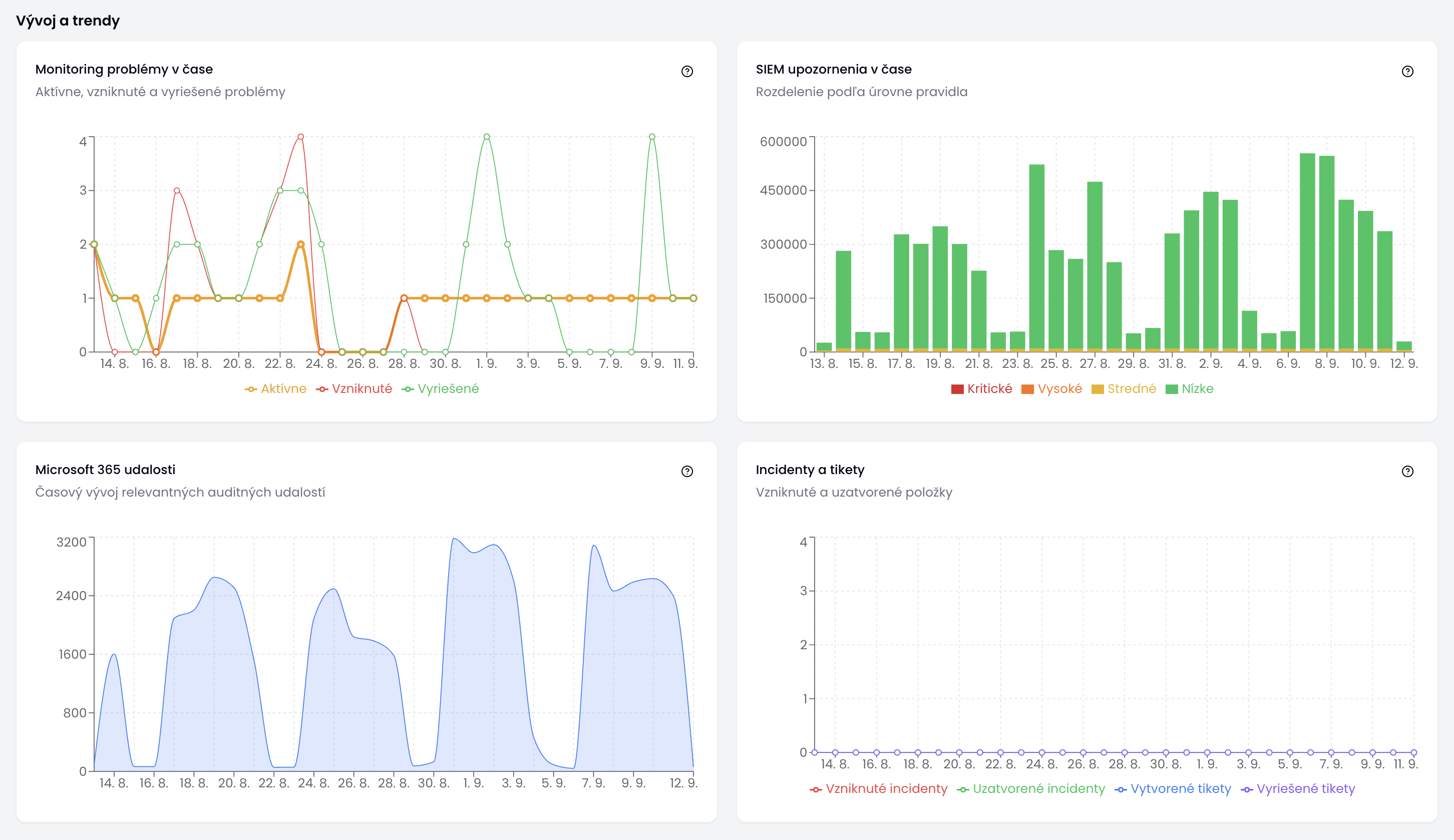Viewport: 1454px width, 840px height.
Task: Toggle Uzatvorené incidenty legend series
Action: 1030,788
